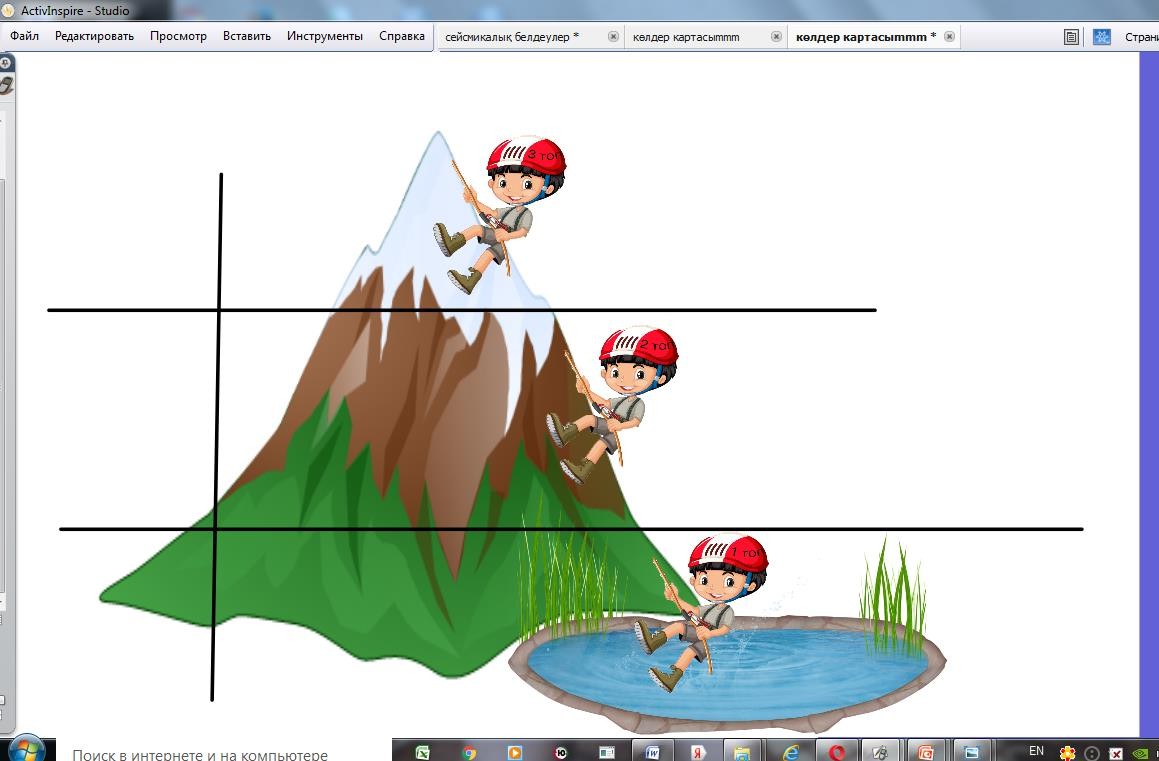Open the Просмотр menu
This screenshot has width=1159, height=761.
point(178,35)
